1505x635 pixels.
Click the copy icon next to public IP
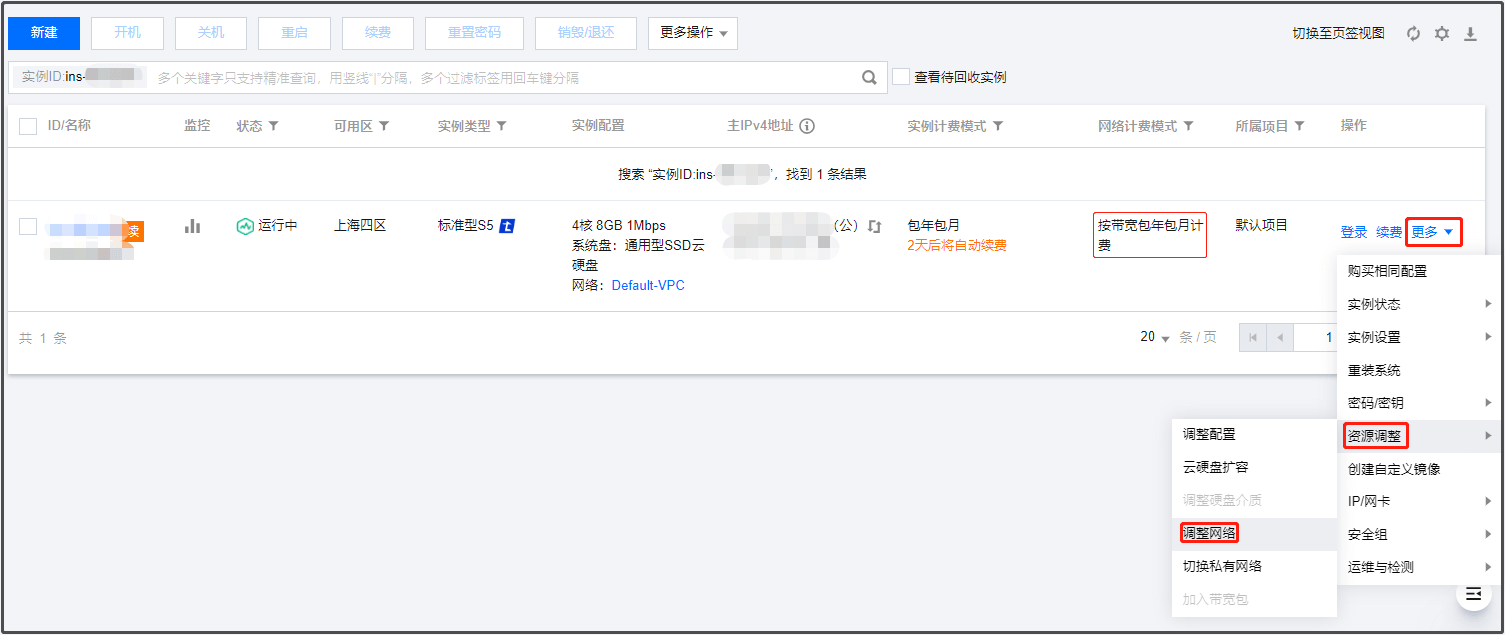pyautogui.click(x=875, y=227)
